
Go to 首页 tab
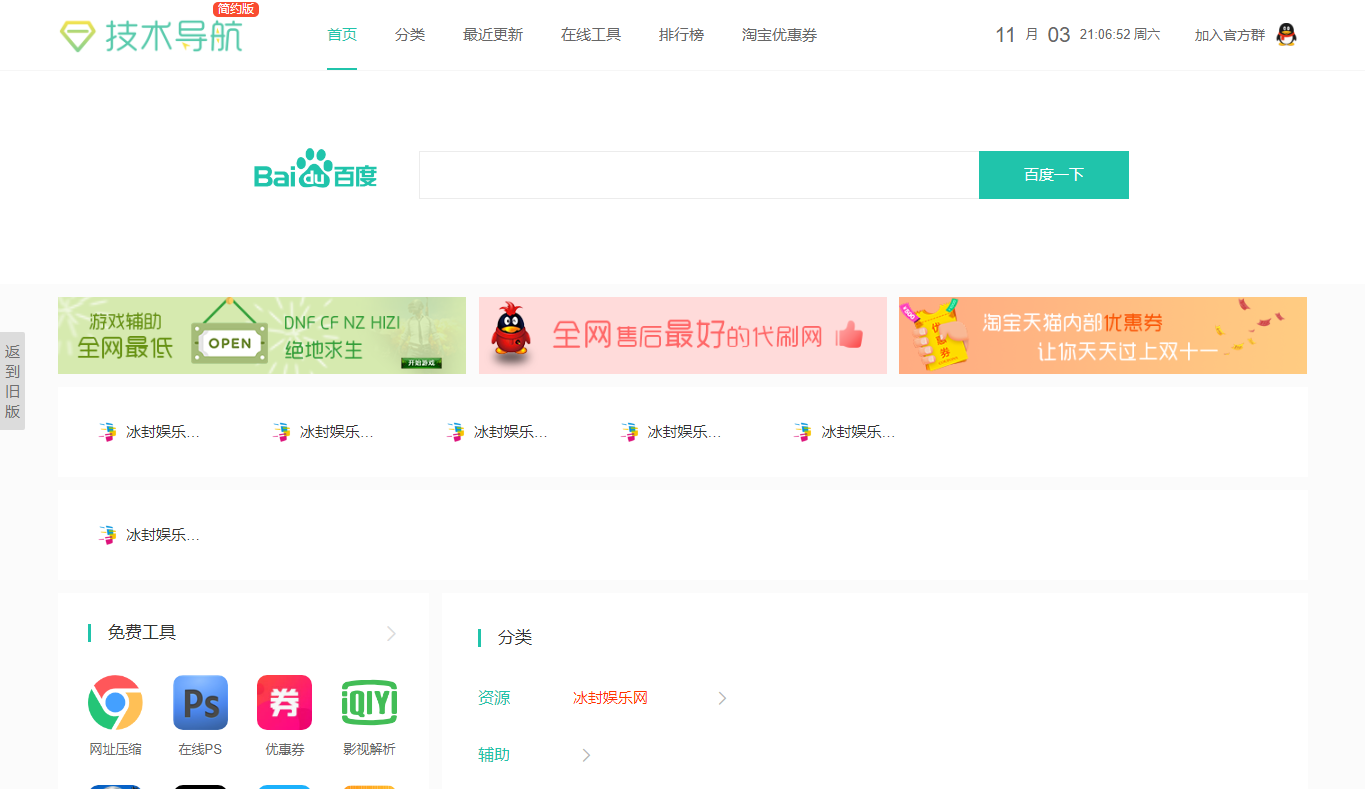point(342,35)
